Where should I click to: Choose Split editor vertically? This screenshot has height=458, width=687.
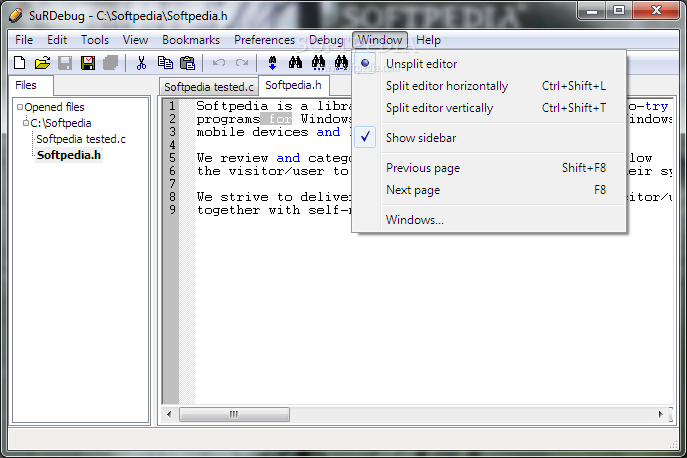pyautogui.click(x=489, y=108)
